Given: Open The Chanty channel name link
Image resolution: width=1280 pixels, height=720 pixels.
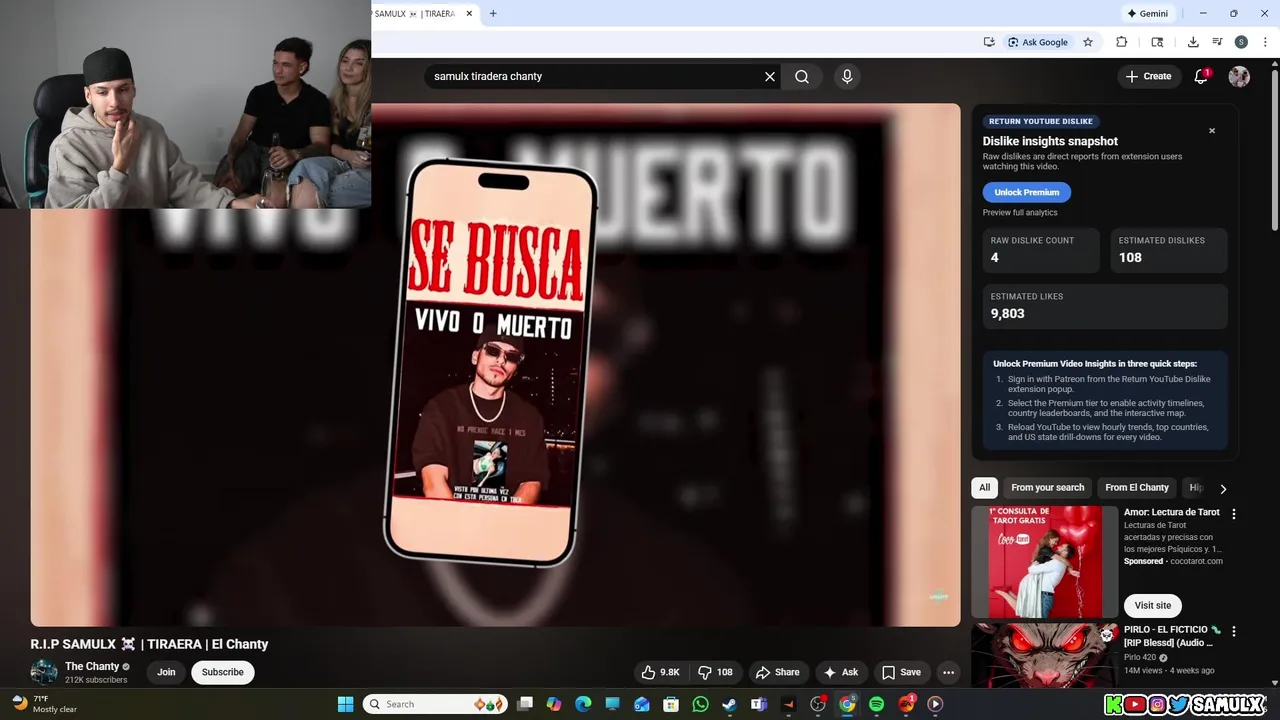Looking at the screenshot, I should 92,666.
